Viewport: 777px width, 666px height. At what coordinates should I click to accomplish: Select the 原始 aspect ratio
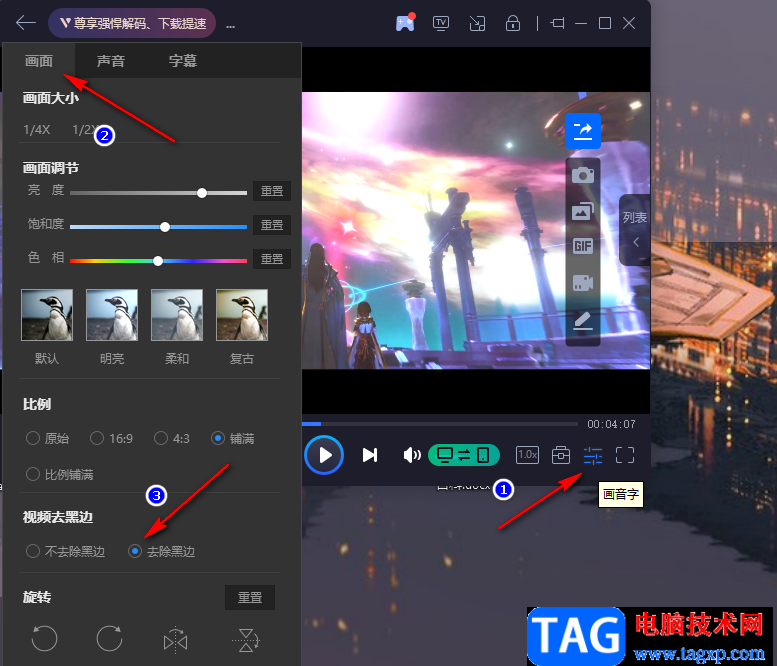coord(48,439)
